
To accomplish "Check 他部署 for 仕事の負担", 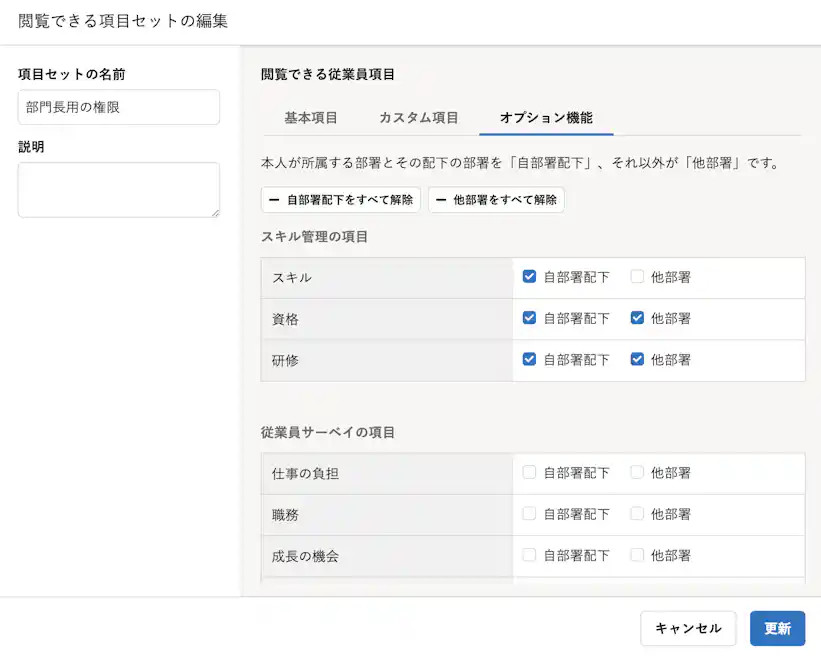I will point(636,472).
